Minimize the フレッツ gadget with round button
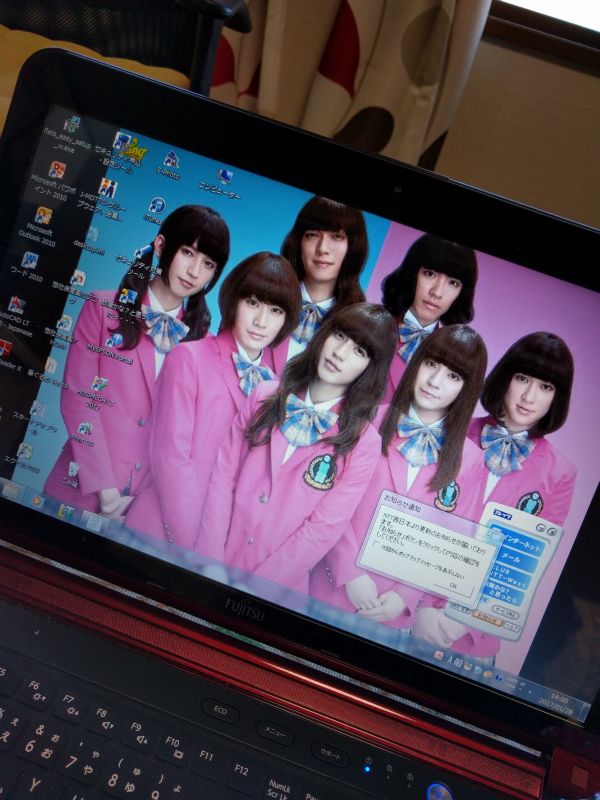 542,529
